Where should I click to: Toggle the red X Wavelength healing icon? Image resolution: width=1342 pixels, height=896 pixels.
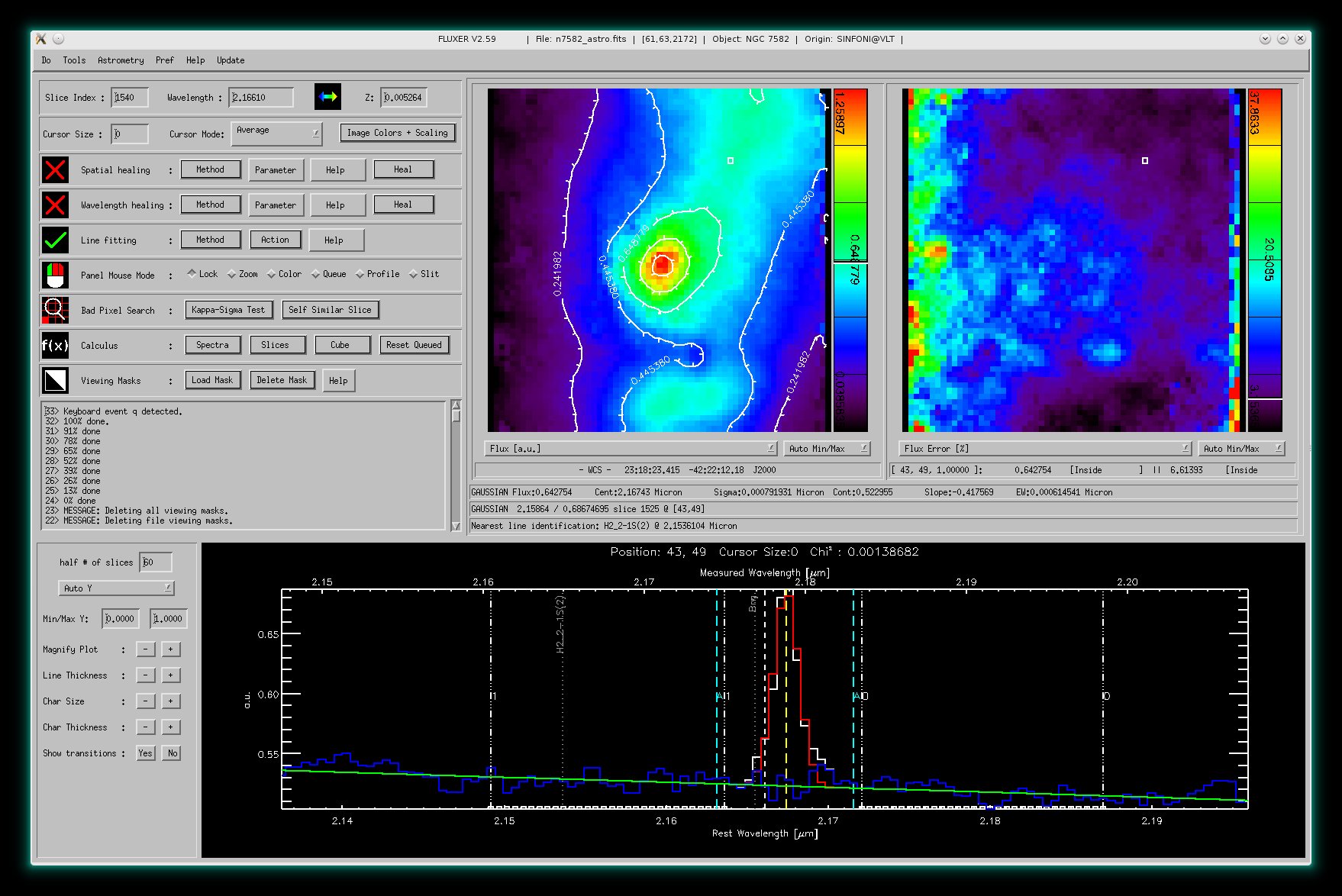[x=55, y=205]
